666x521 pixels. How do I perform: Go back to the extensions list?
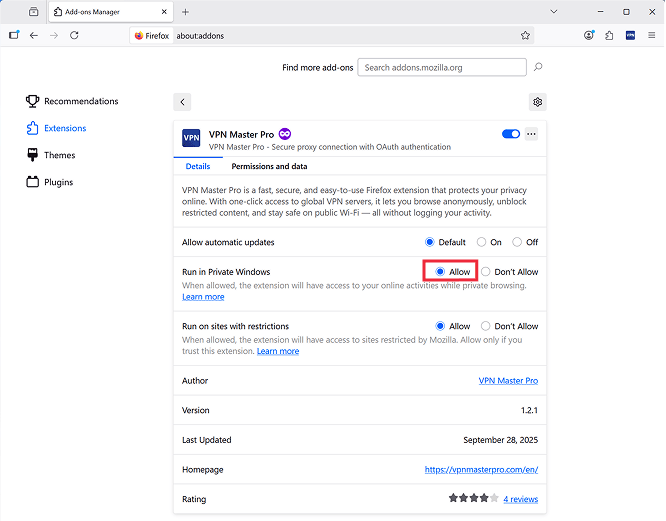[182, 102]
